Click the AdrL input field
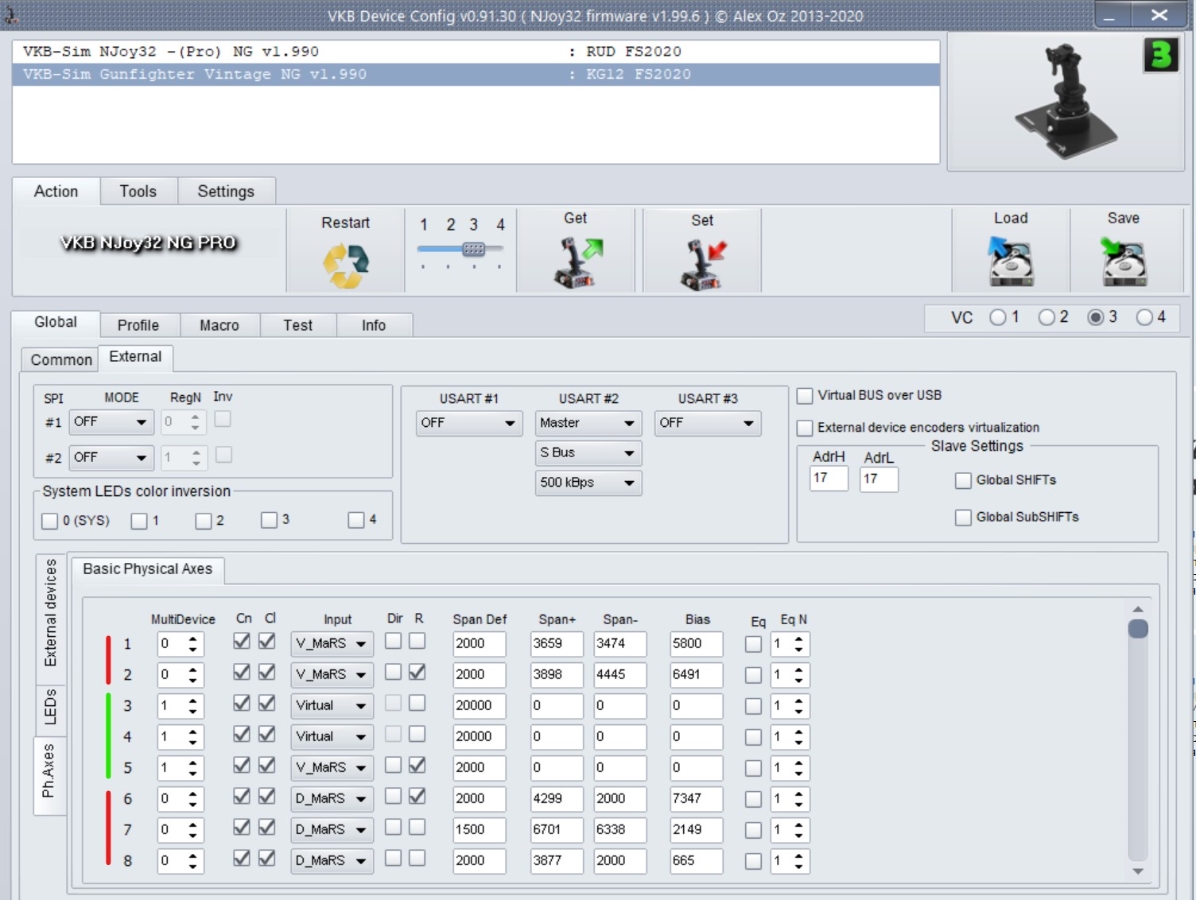Viewport: 1196px width, 900px height. (x=879, y=480)
